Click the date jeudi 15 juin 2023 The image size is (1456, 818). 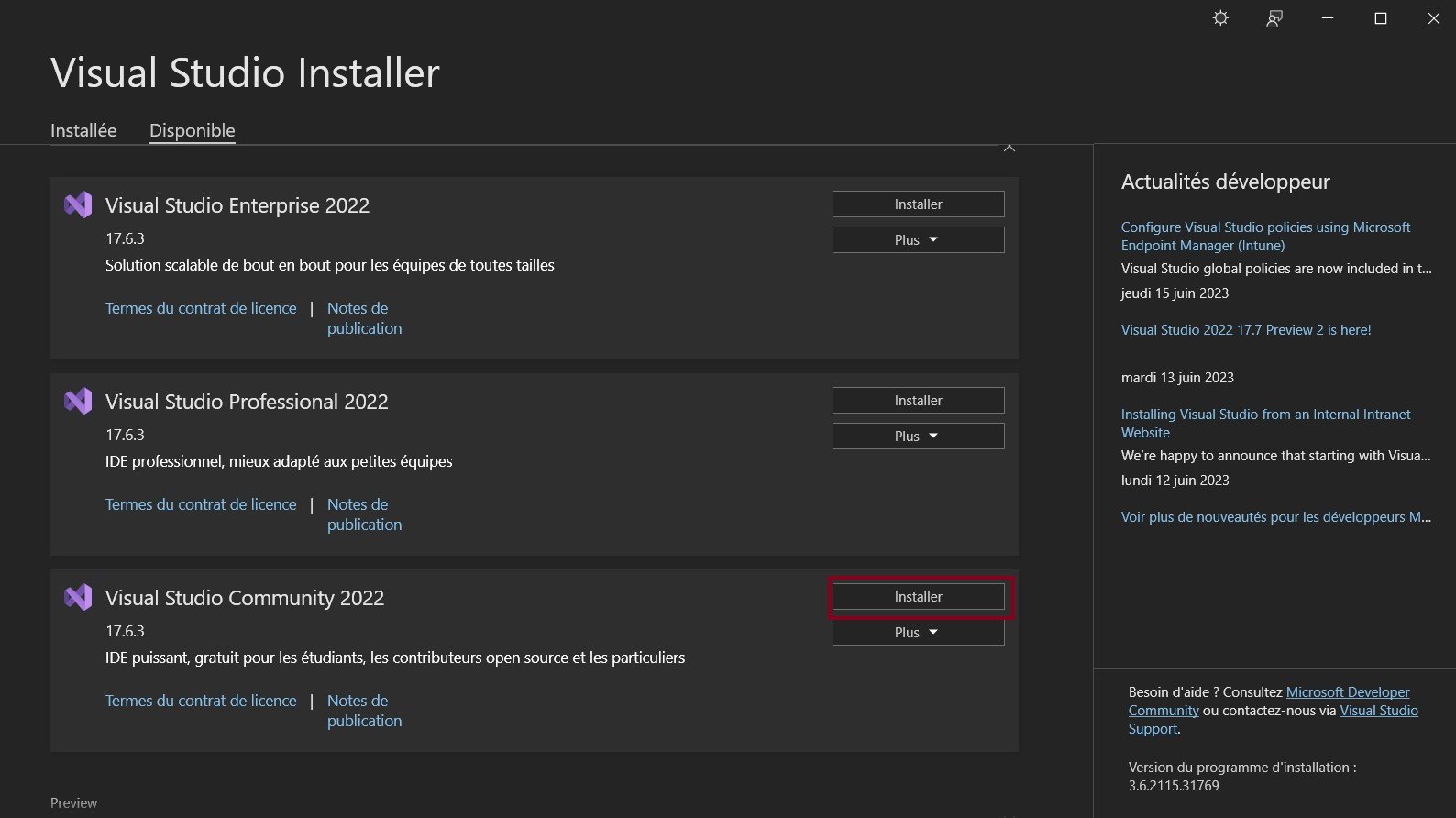[x=1175, y=293]
